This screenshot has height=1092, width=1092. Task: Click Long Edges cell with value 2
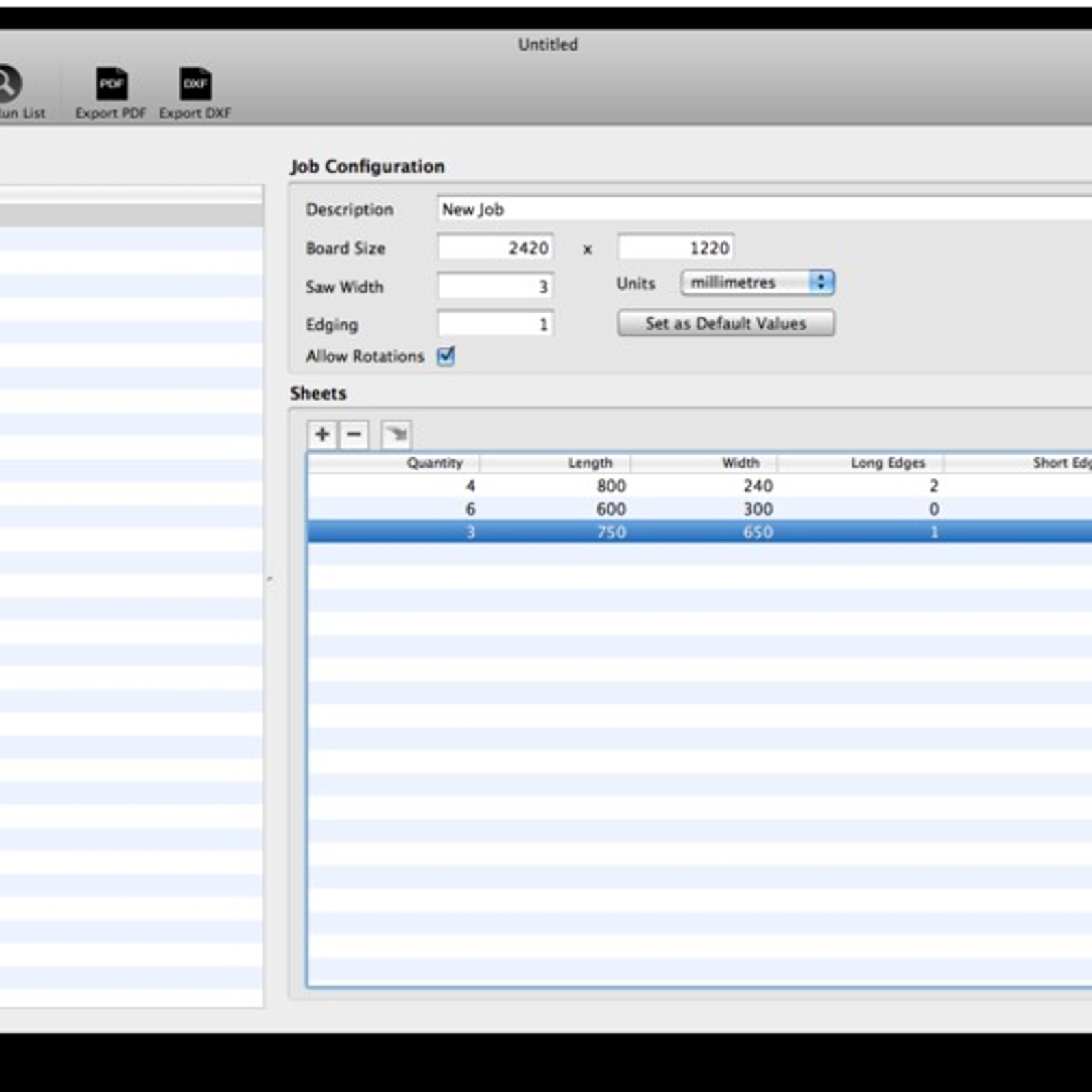click(934, 486)
